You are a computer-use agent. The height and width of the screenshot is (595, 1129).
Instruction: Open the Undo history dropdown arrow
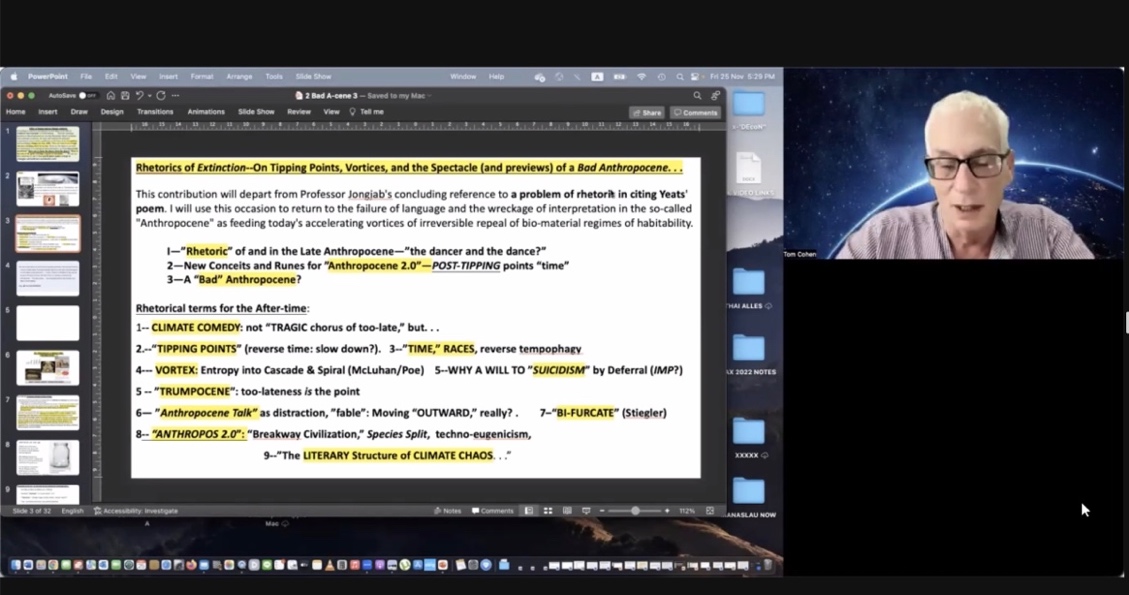pyautogui.click(x=149, y=96)
